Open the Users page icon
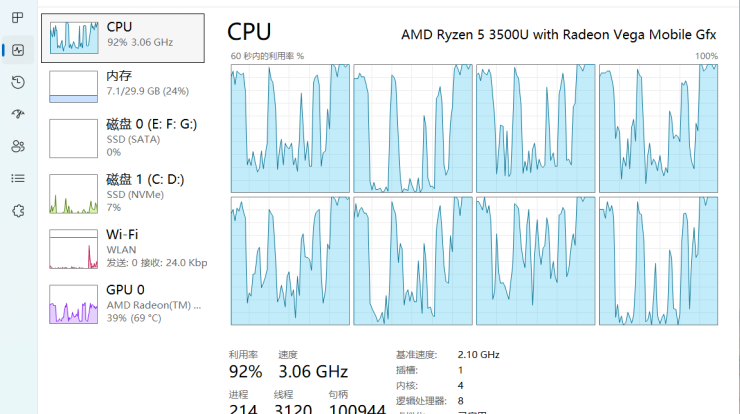 [17, 146]
